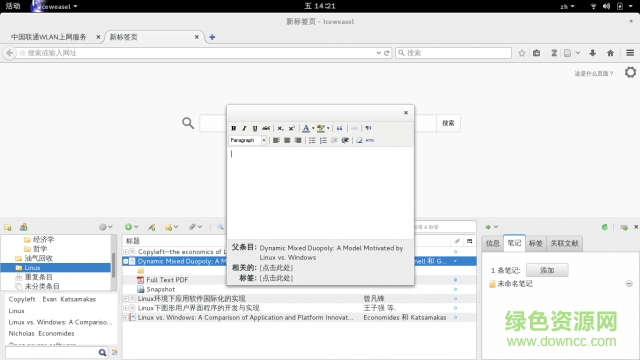Filter by Nicholas Economides tag
The height and width of the screenshot is (360, 640).
point(41,333)
